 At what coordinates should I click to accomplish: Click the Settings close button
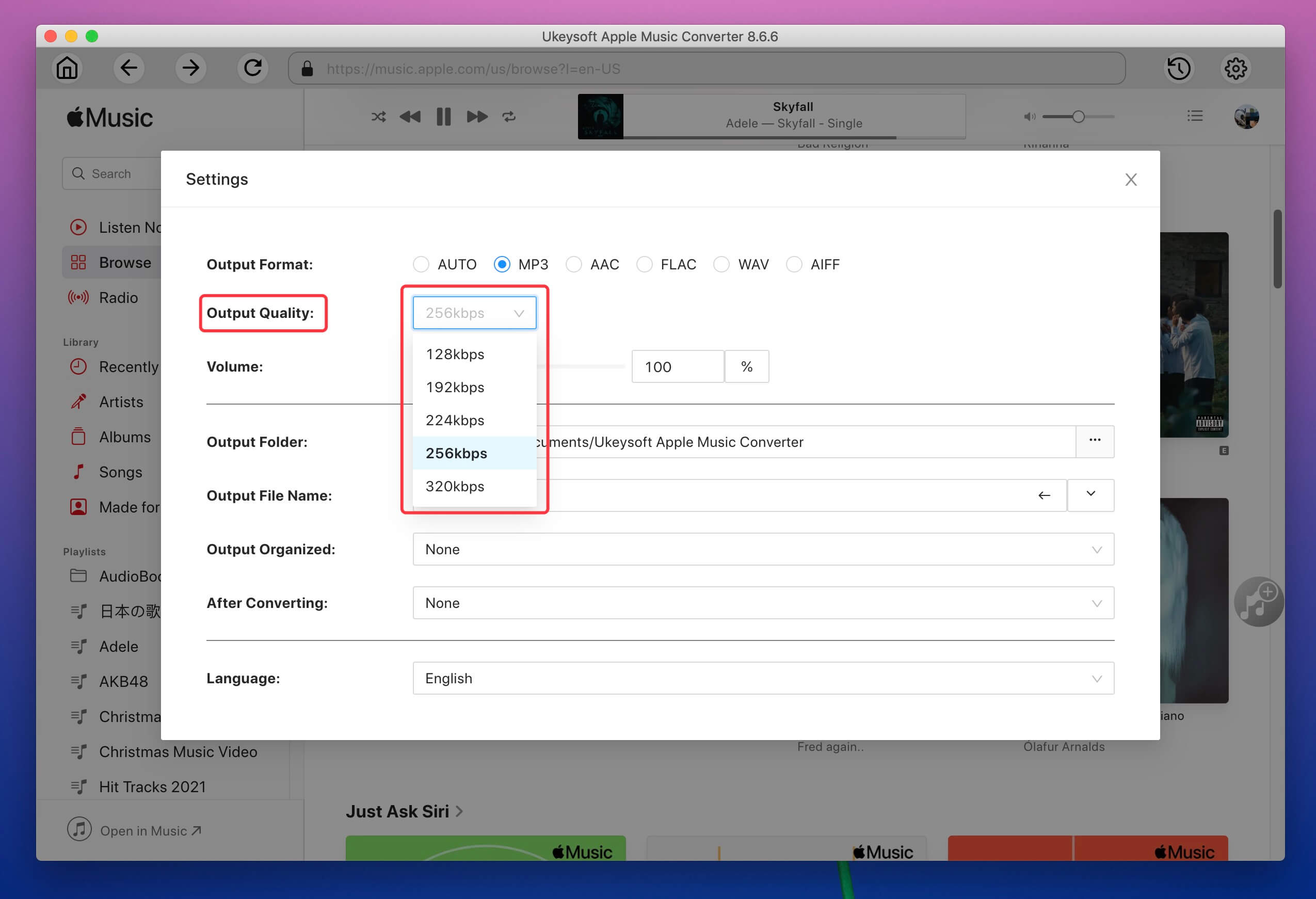coord(1131,180)
